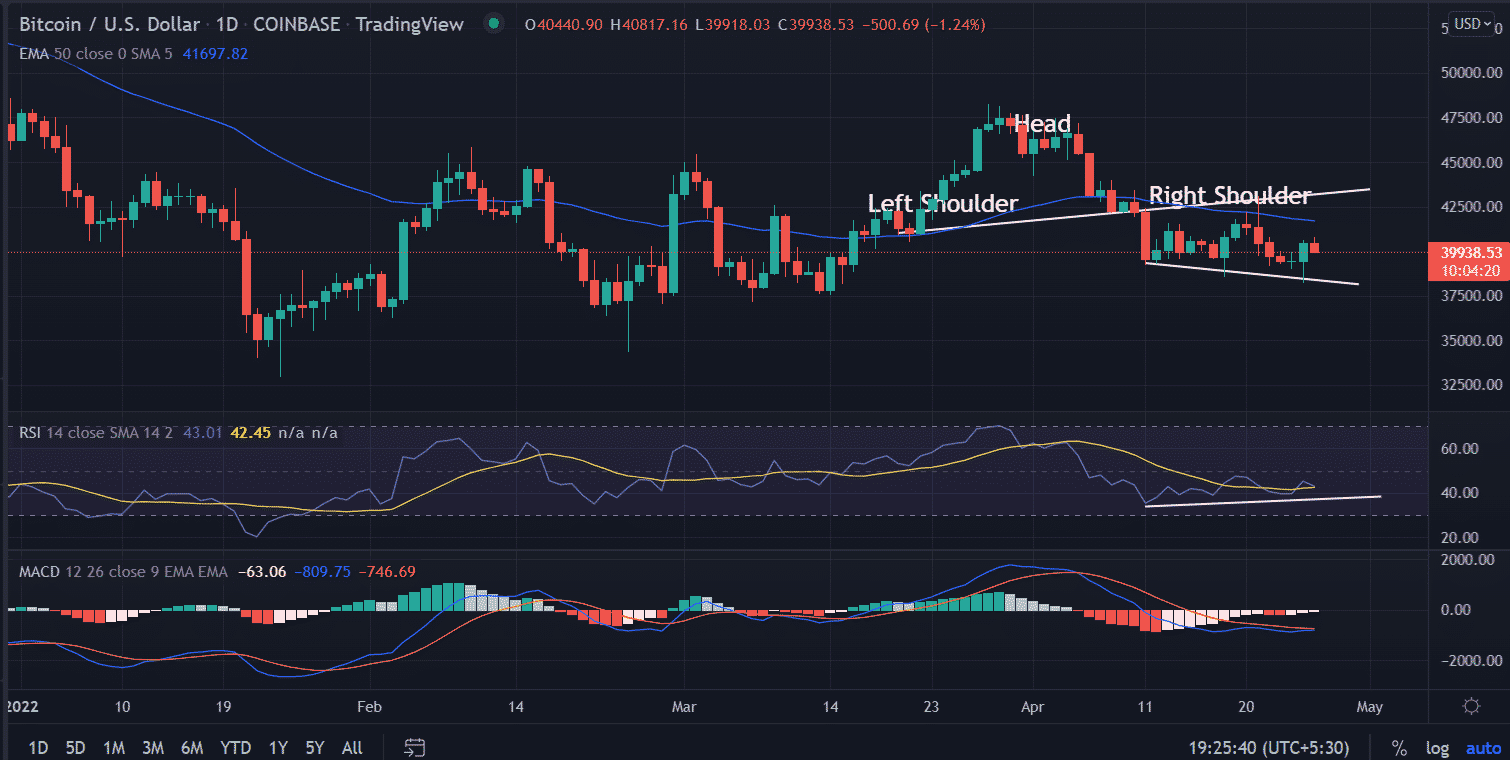Show All time range data
The height and width of the screenshot is (760, 1510).
[352, 747]
